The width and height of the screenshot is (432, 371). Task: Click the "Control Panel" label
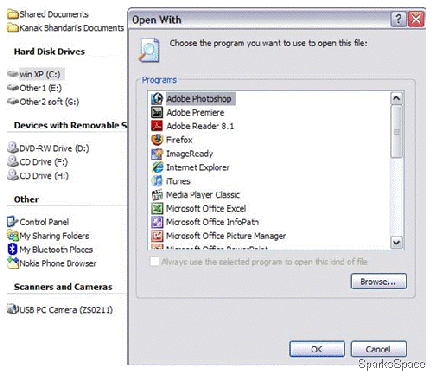click(44, 222)
